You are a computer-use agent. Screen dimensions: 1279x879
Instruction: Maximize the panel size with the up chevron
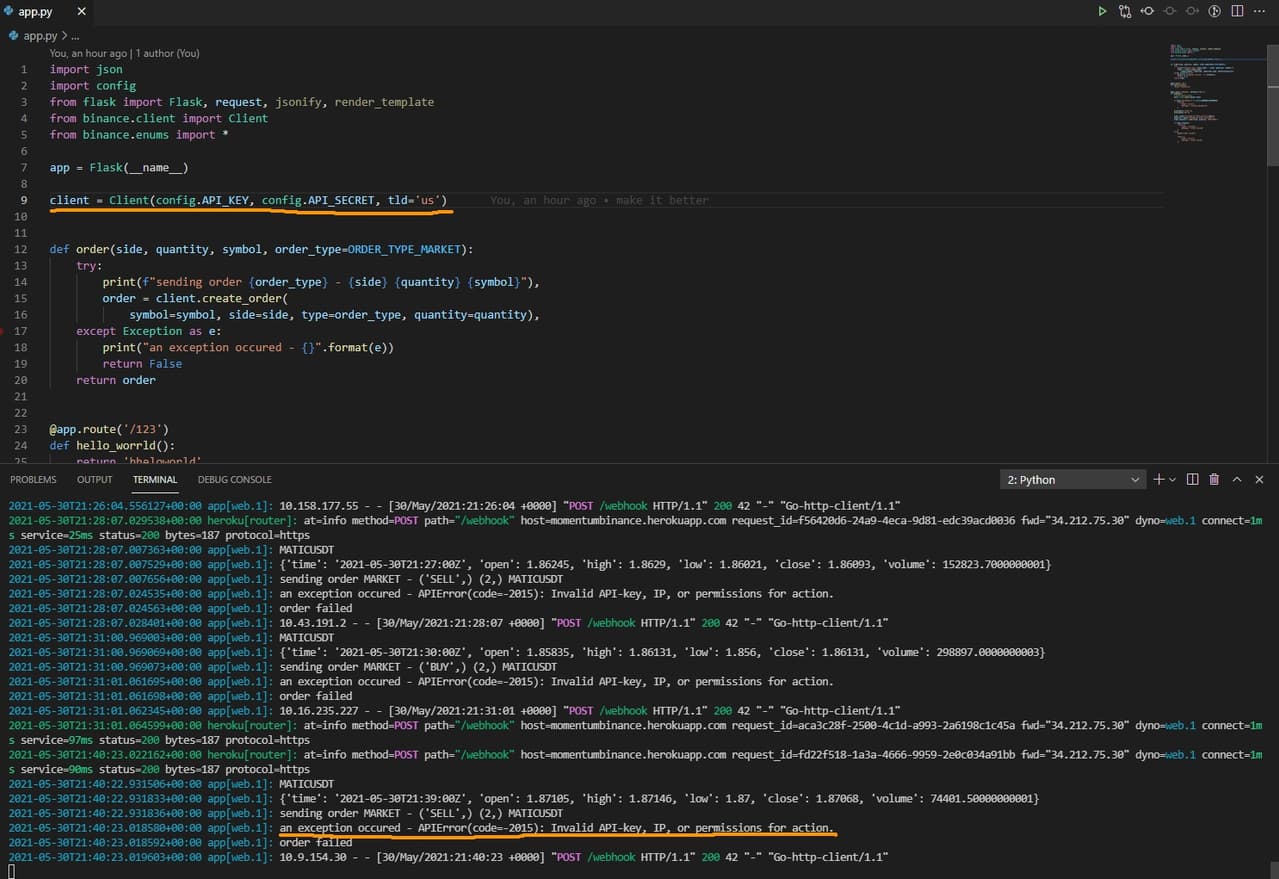pos(1236,480)
